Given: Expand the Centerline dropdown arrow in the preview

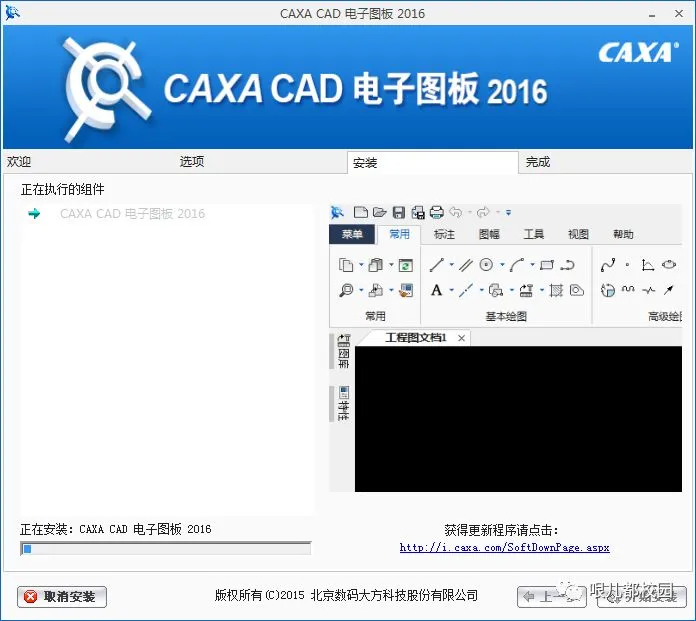Looking at the screenshot, I should tap(482, 290).
